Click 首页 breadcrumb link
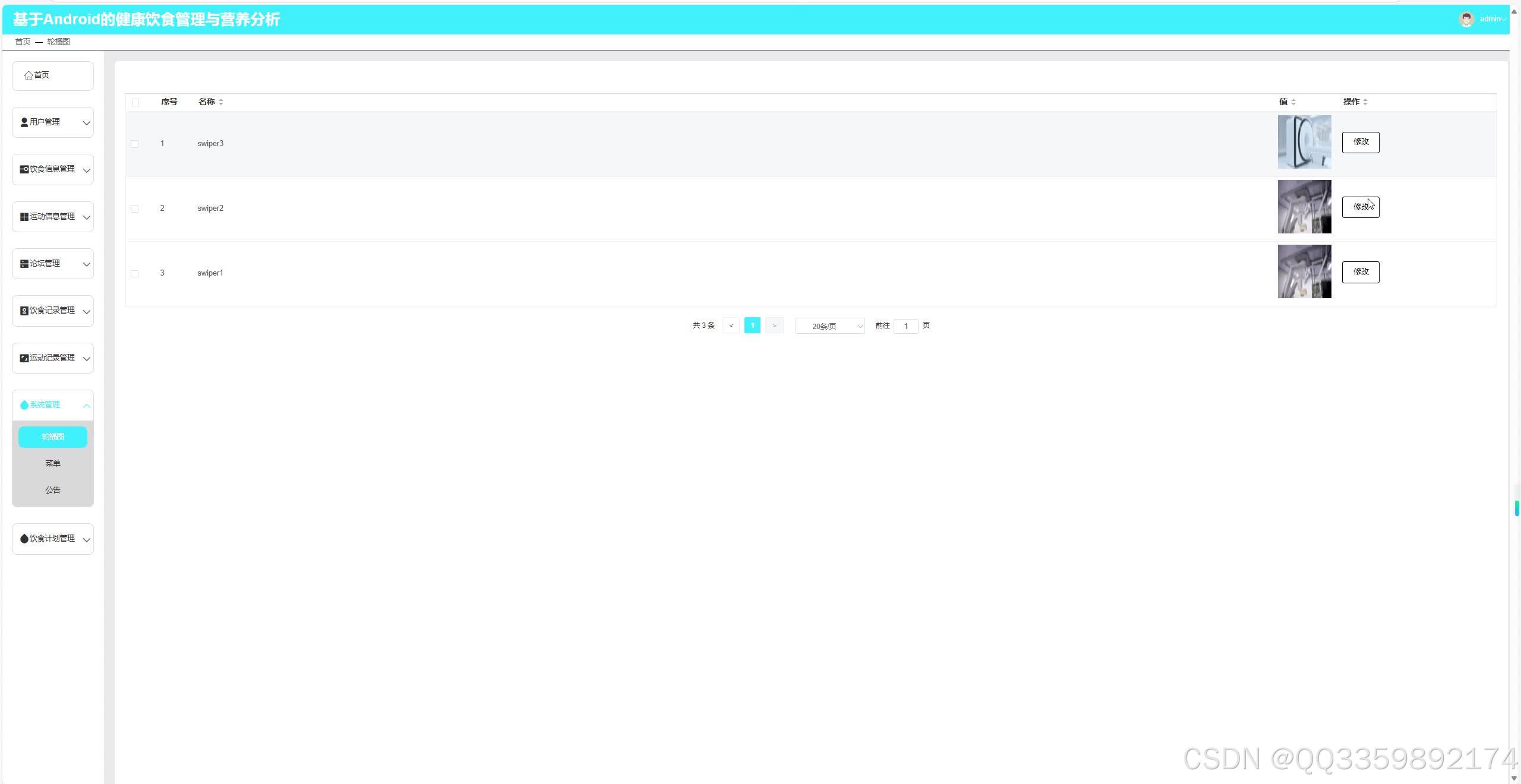This screenshot has width=1521, height=784. [x=23, y=42]
